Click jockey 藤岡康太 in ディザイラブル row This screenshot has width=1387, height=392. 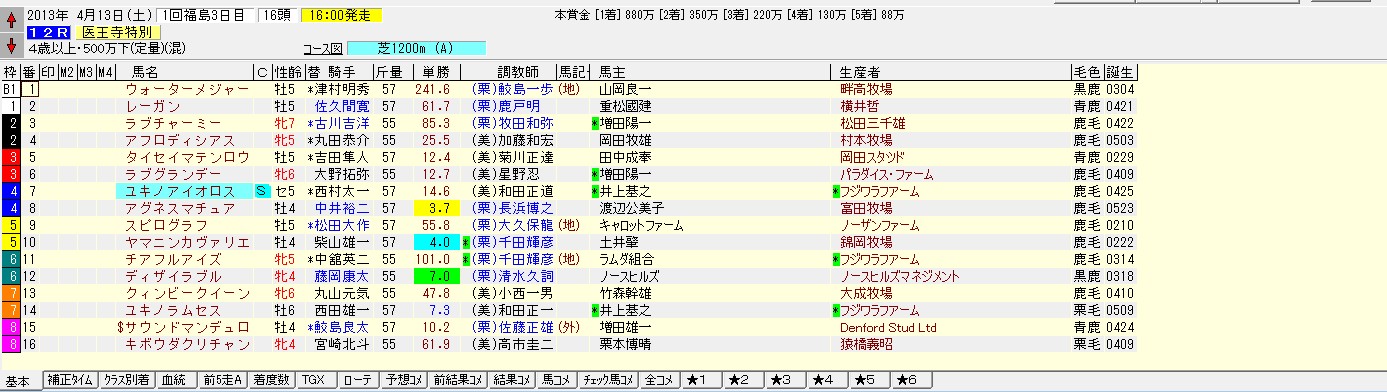(342, 275)
